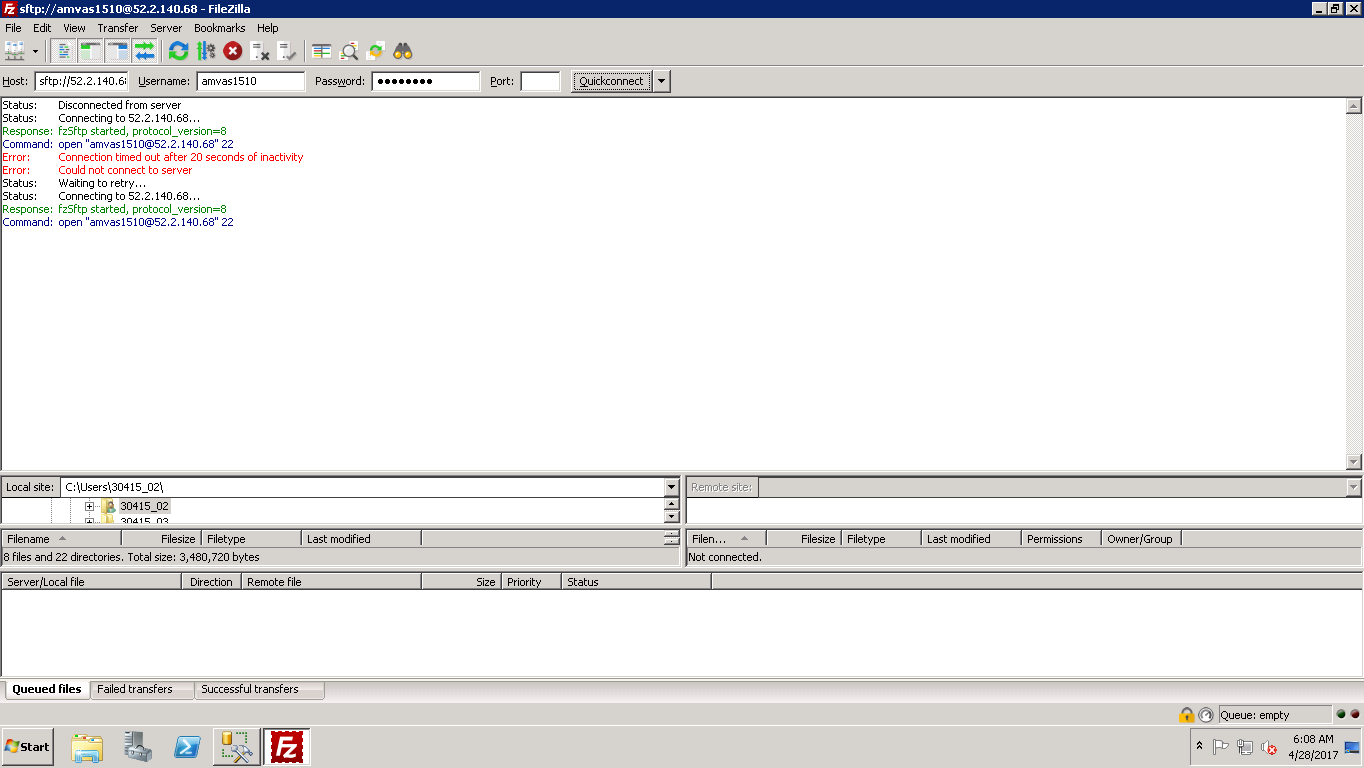This screenshot has height=768, width=1364.
Task: Toggle remote directory tree display
Action: [118, 50]
